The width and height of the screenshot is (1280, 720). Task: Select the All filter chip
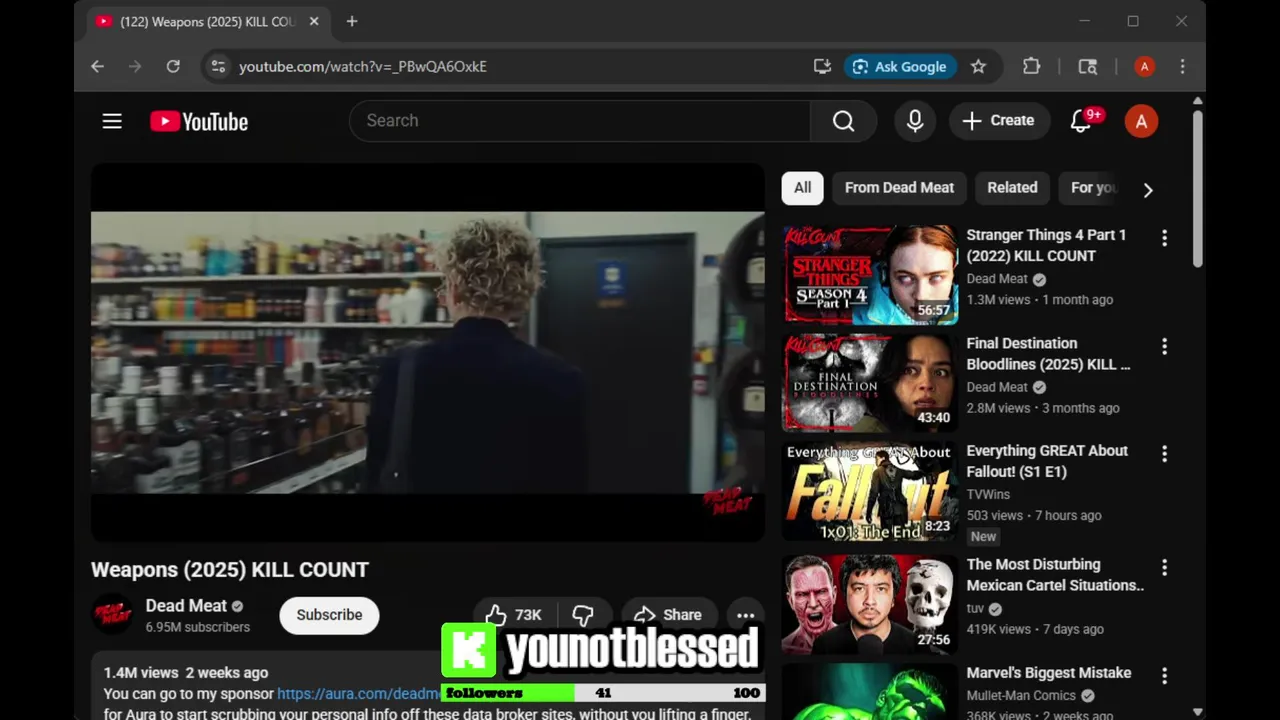pos(802,188)
